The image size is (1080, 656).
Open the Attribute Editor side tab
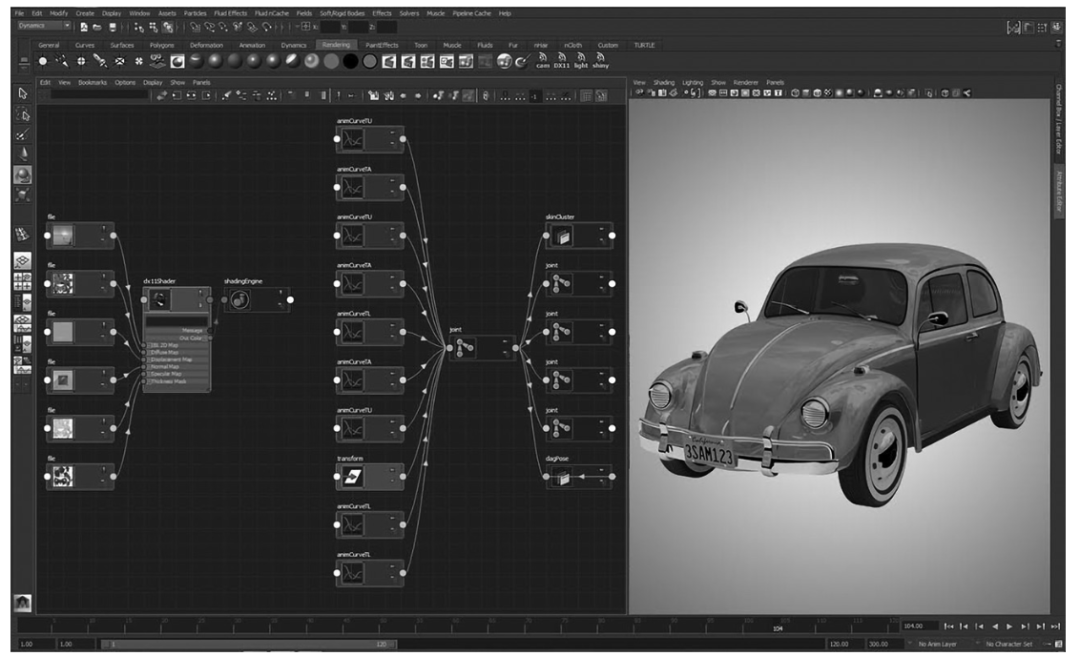[1058, 192]
